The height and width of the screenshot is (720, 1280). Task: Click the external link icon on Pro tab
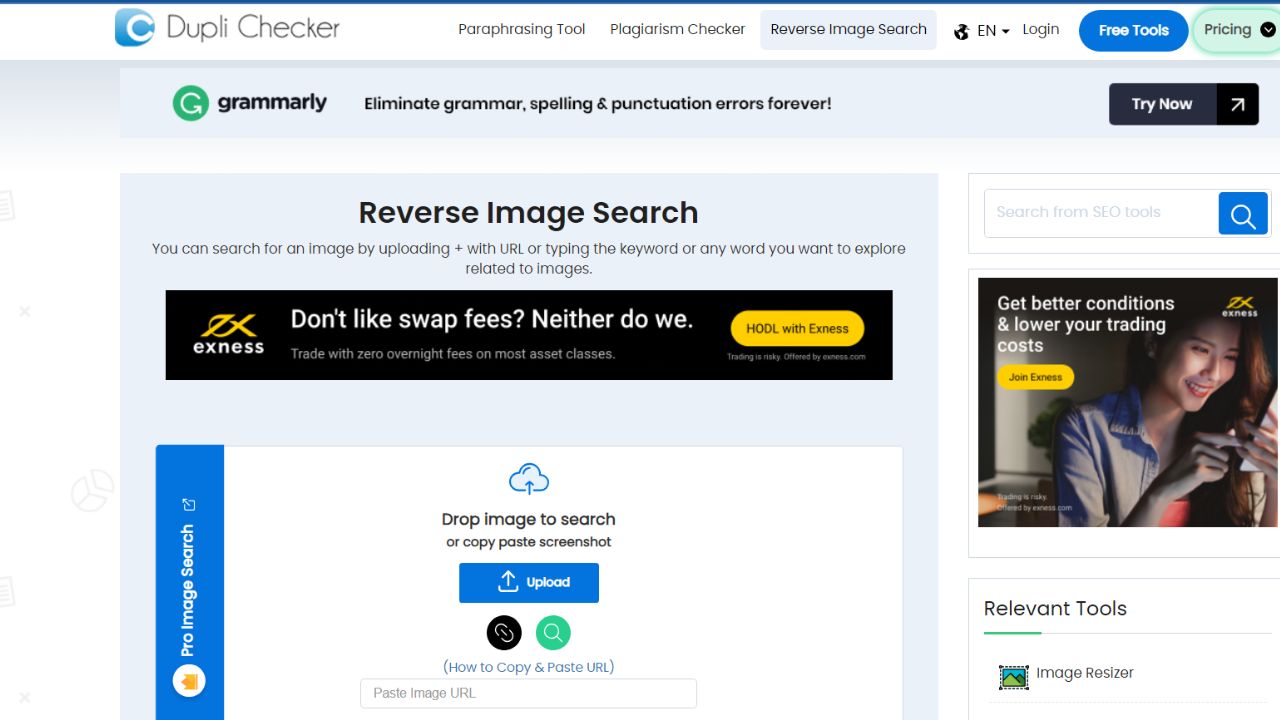point(189,505)
